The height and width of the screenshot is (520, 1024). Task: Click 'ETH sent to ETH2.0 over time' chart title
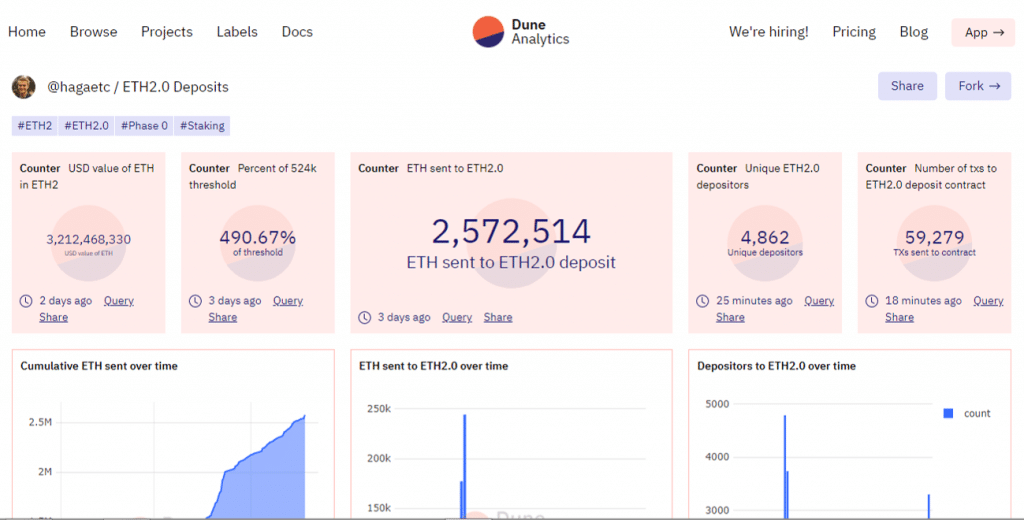tap(434, 366)
